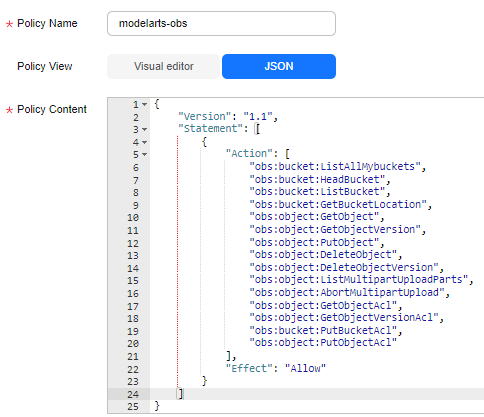Select the JSON policy view tab
This screenshot has height=417, width=484.
coord(279,66)
